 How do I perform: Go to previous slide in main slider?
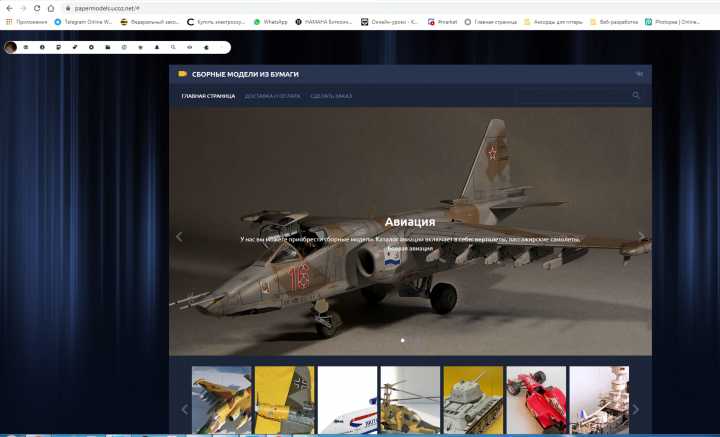179,236
